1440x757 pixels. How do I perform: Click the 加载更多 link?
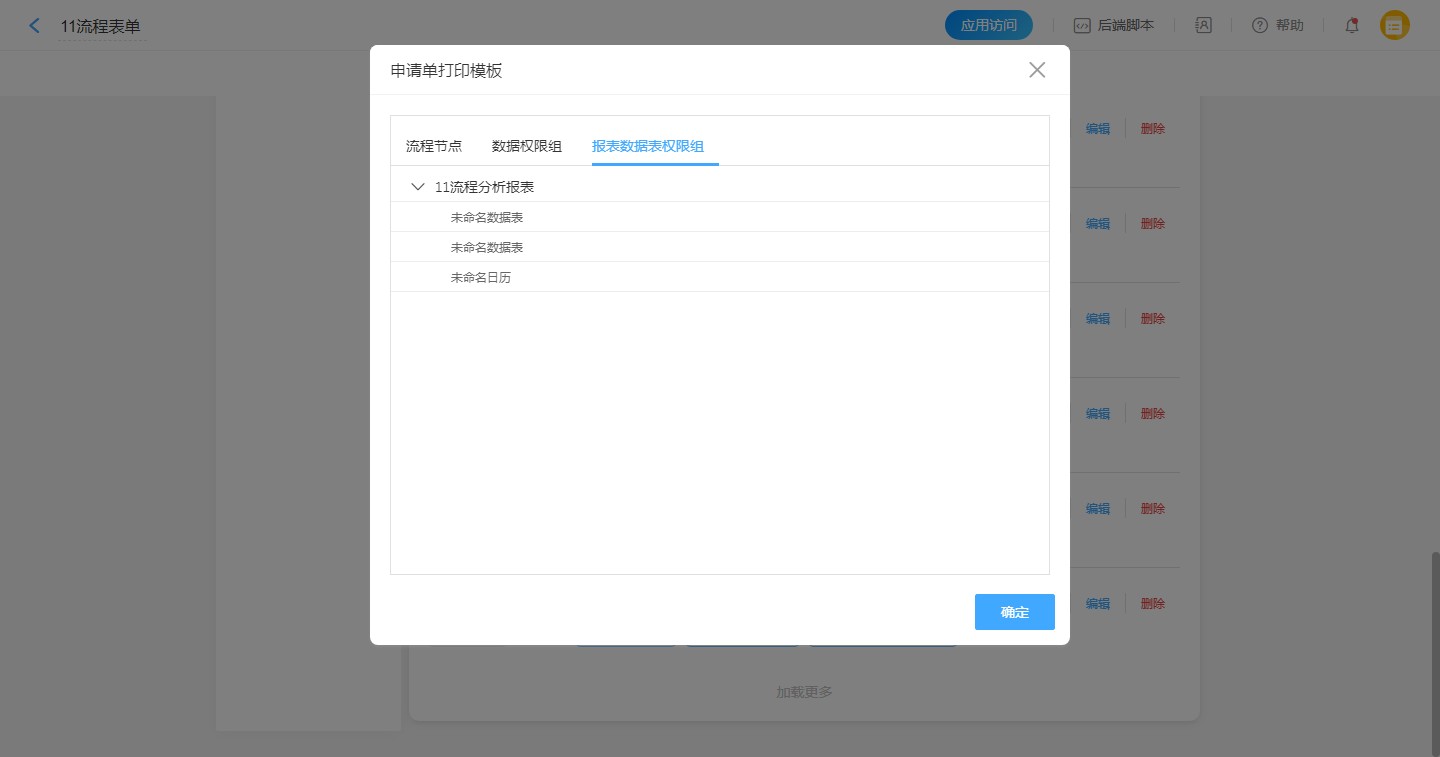click(804, 692)
